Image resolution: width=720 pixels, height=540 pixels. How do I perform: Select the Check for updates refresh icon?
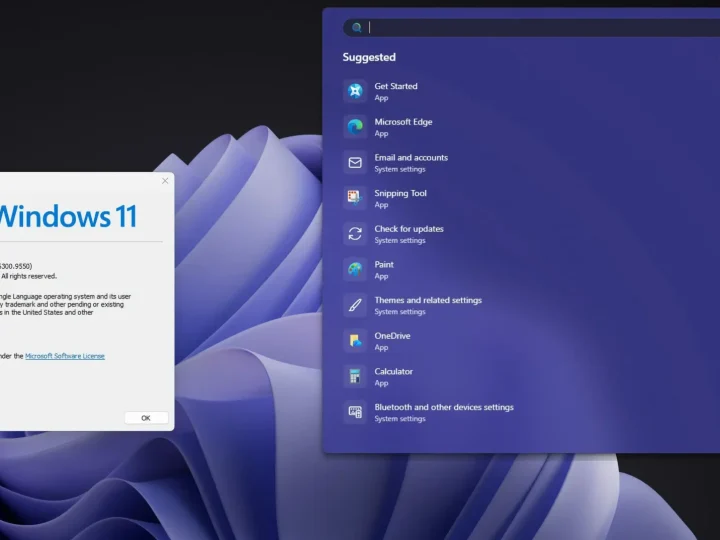pyautogui.click(x=355, y=234)
